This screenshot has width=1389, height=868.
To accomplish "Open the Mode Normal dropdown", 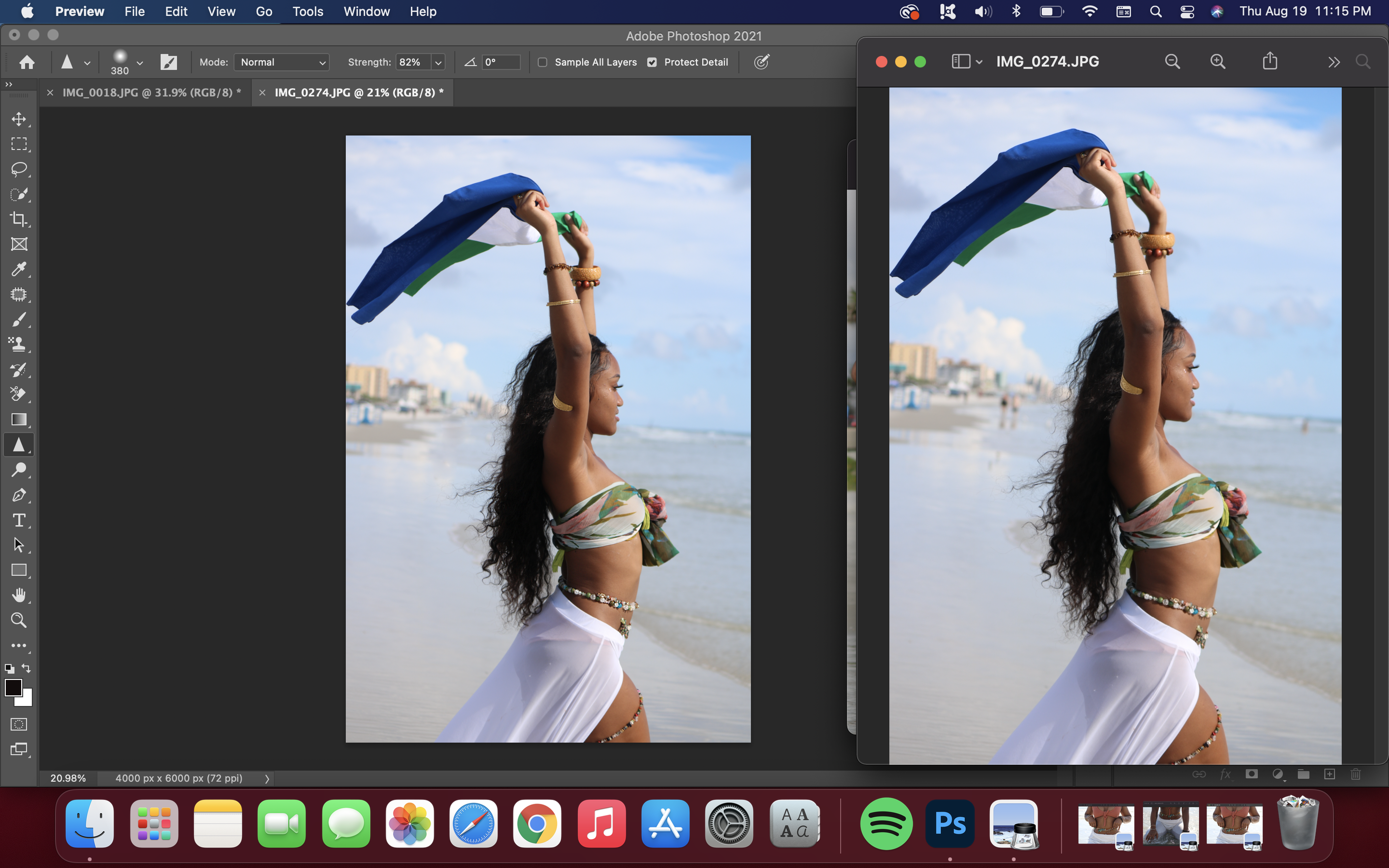I will coord(281,62).
